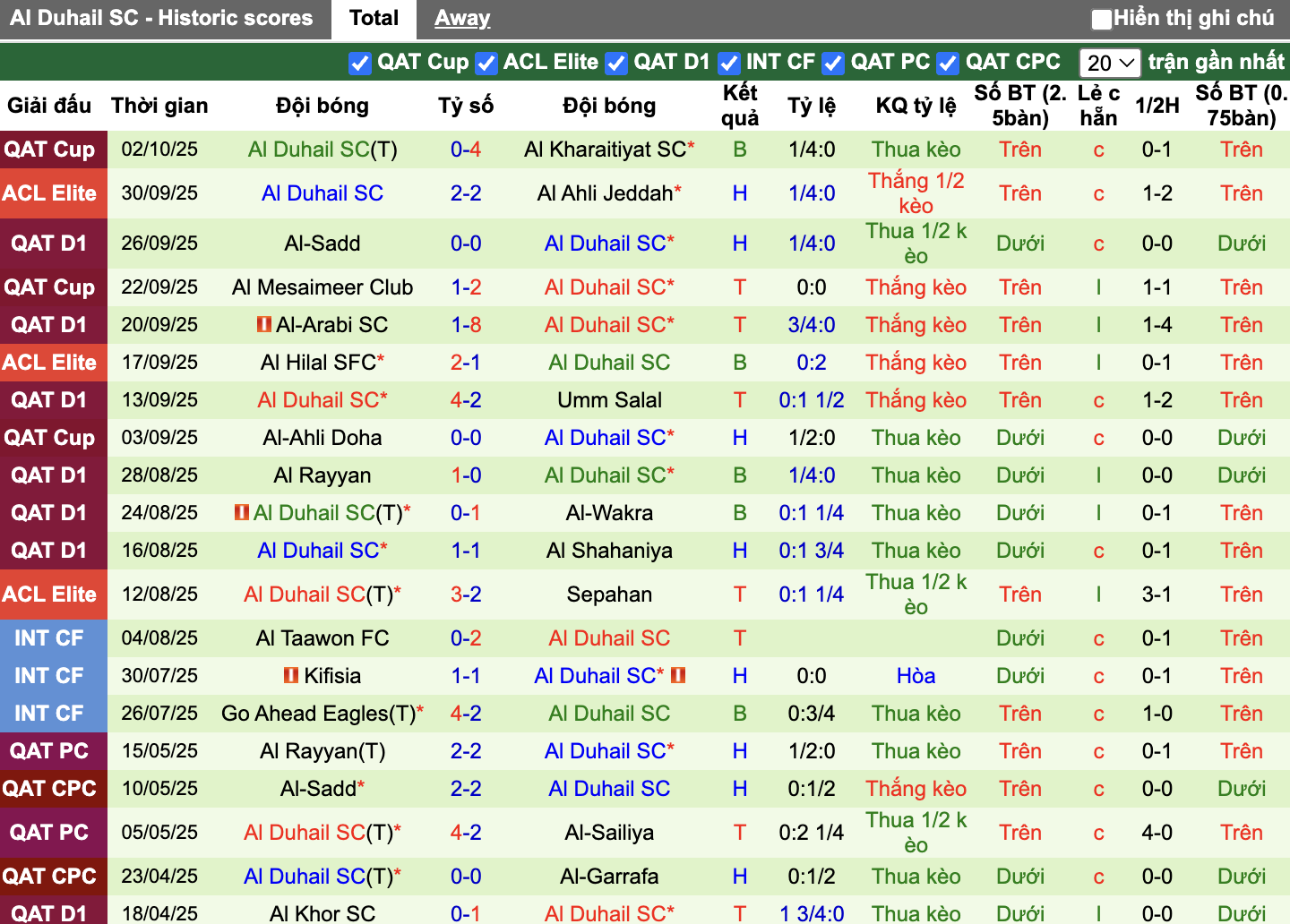Viewport: 1290px width, 924px height.
Task: Open Al Mesaimeer Club team link
Action: click(322, 287)
